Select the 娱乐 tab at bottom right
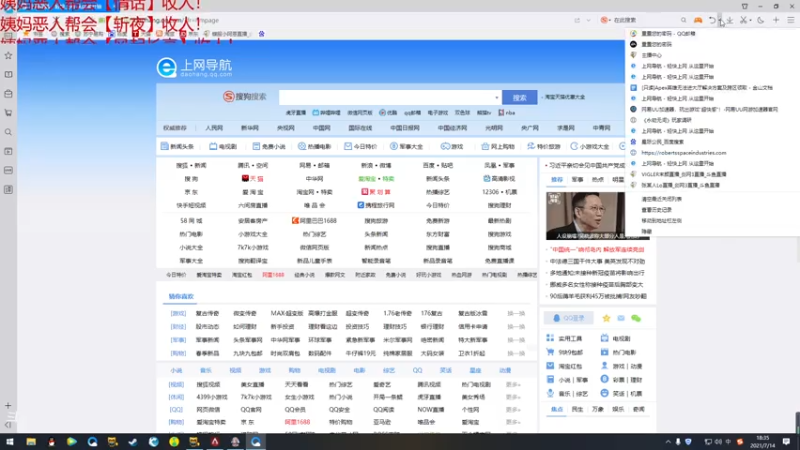This screenshot has width=800, height=450. 618,409
